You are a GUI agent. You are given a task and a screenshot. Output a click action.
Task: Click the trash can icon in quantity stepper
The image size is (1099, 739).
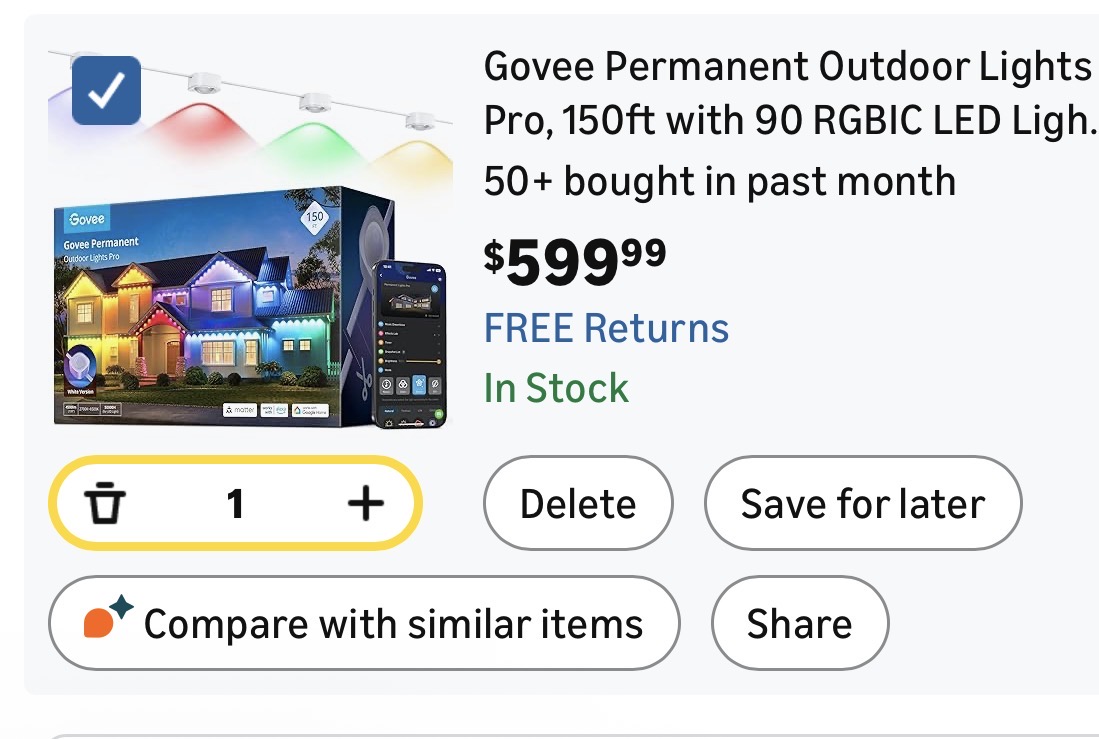[104, 504]
